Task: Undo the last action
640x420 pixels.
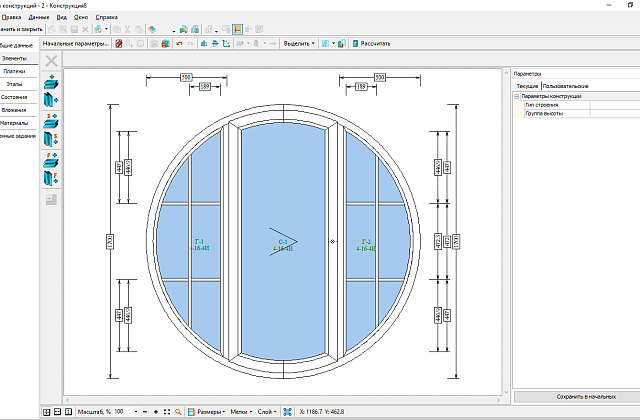Action: pyautogui.click(x=179, y=44)
